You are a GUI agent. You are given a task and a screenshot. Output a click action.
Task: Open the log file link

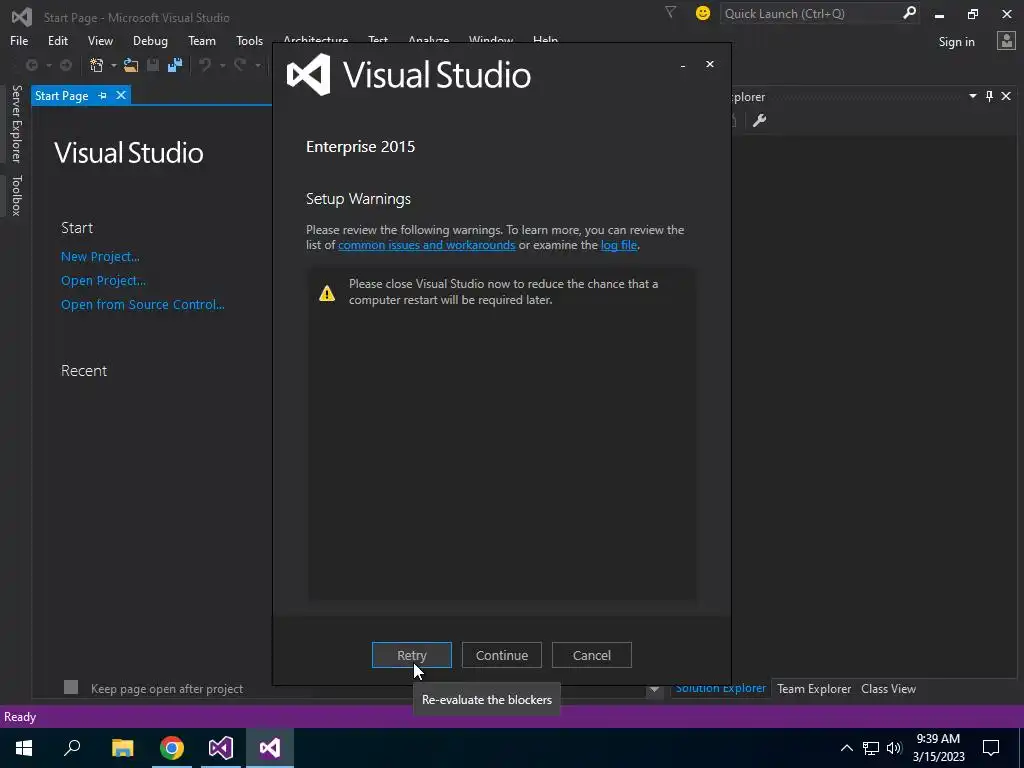click(618, 245)
